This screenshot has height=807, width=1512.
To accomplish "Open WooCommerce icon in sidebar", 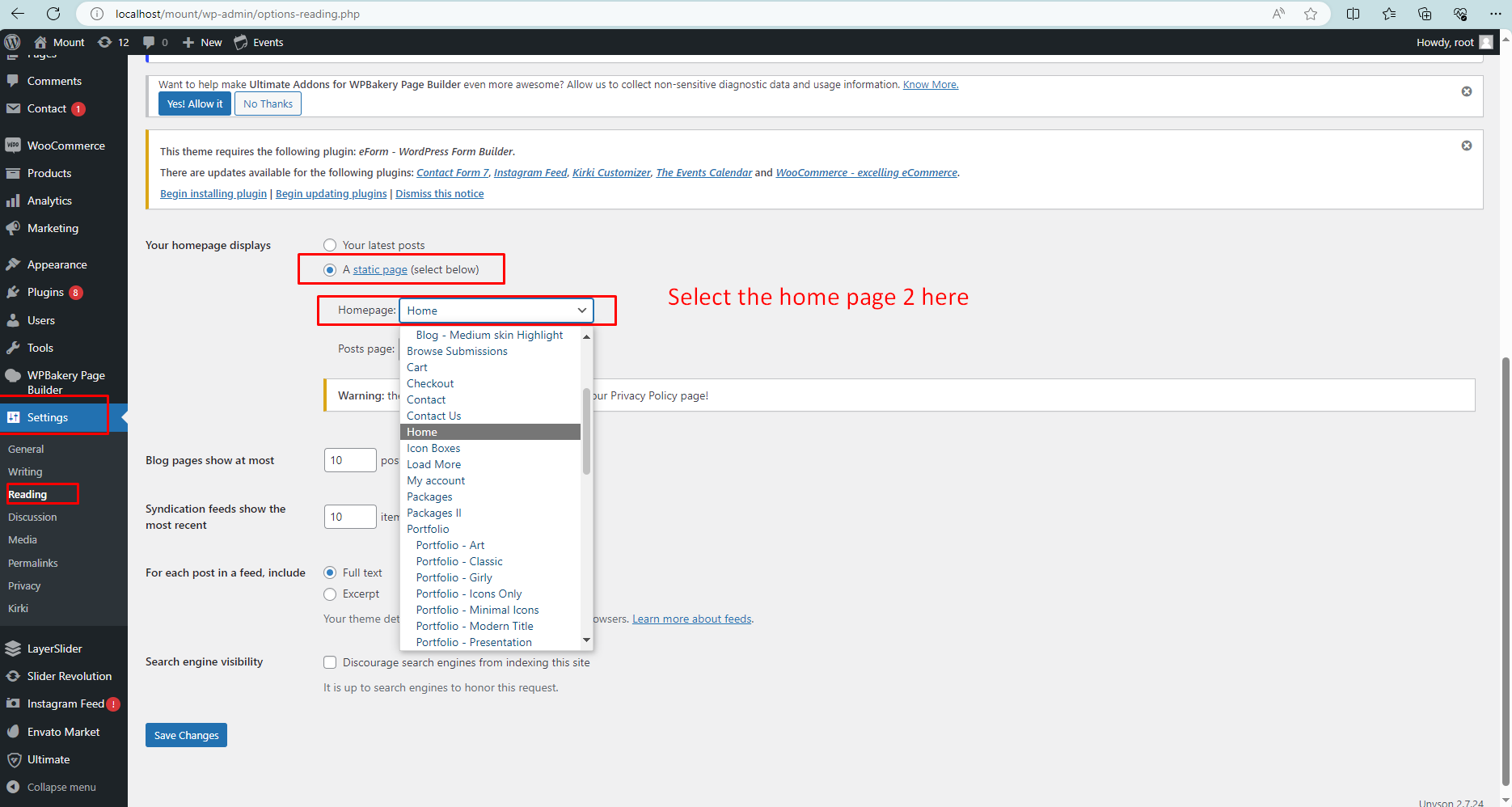I will (13, 146).
